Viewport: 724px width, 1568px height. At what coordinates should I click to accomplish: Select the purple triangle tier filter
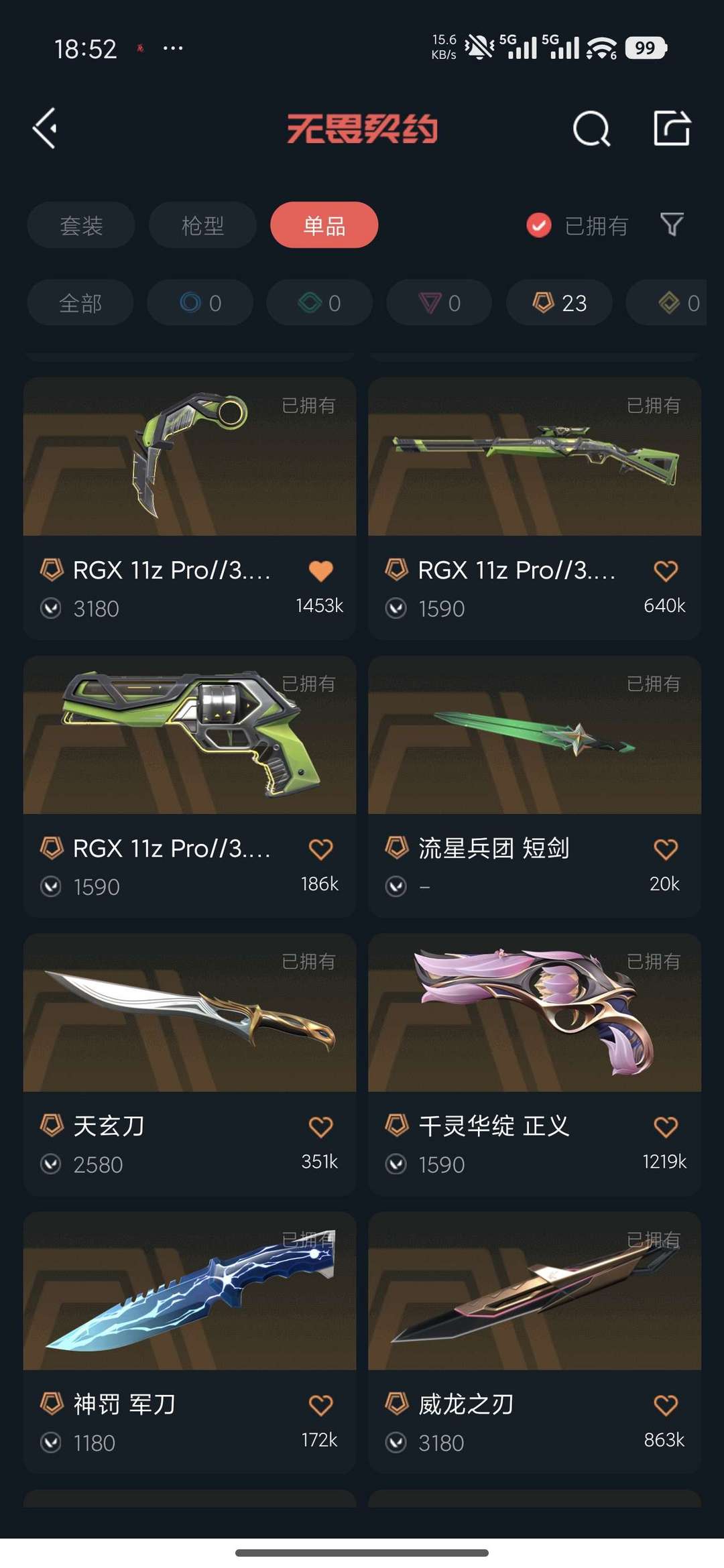pos(439,303)
